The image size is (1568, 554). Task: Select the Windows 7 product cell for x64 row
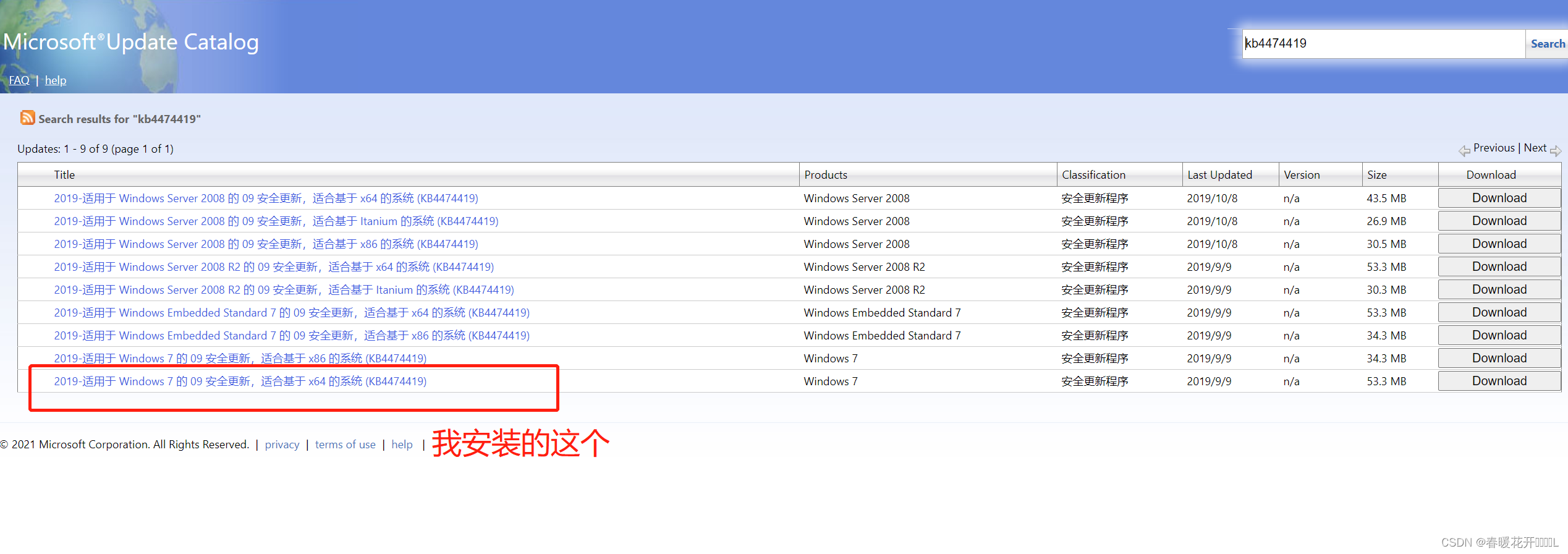pos(831,381)
